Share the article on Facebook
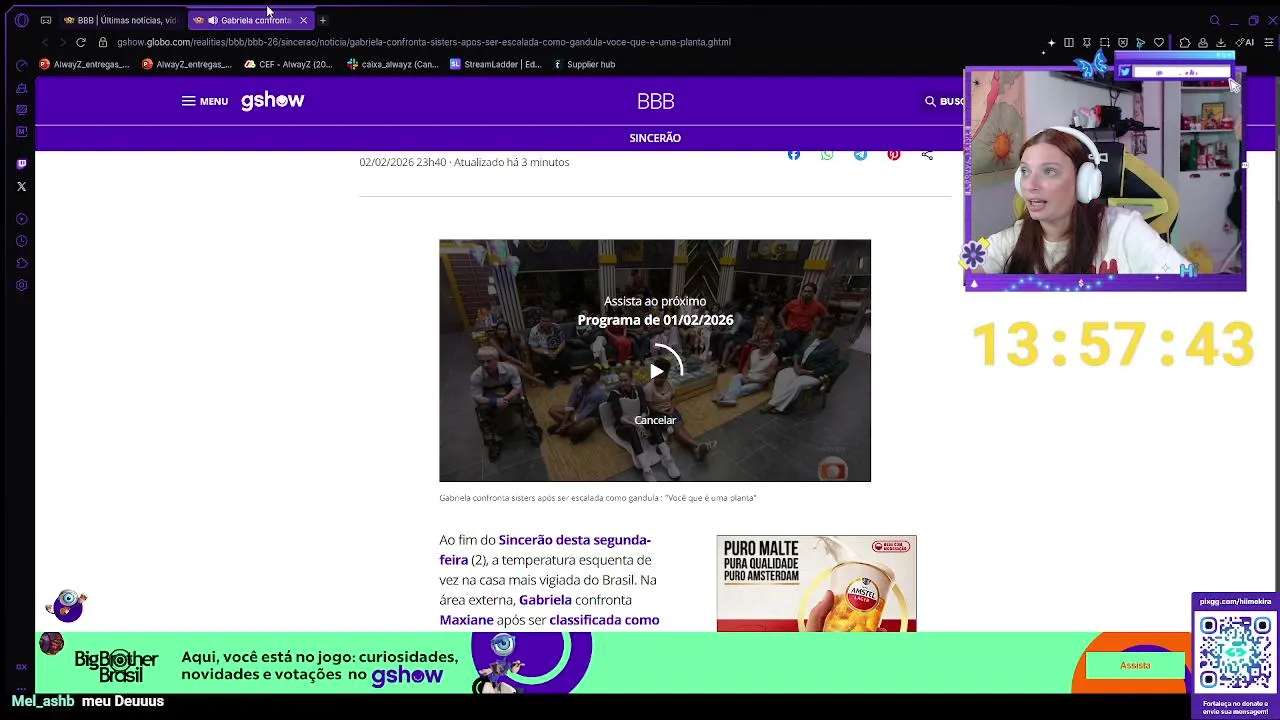Screen dimensions: 1280x720 coord(794,154)
